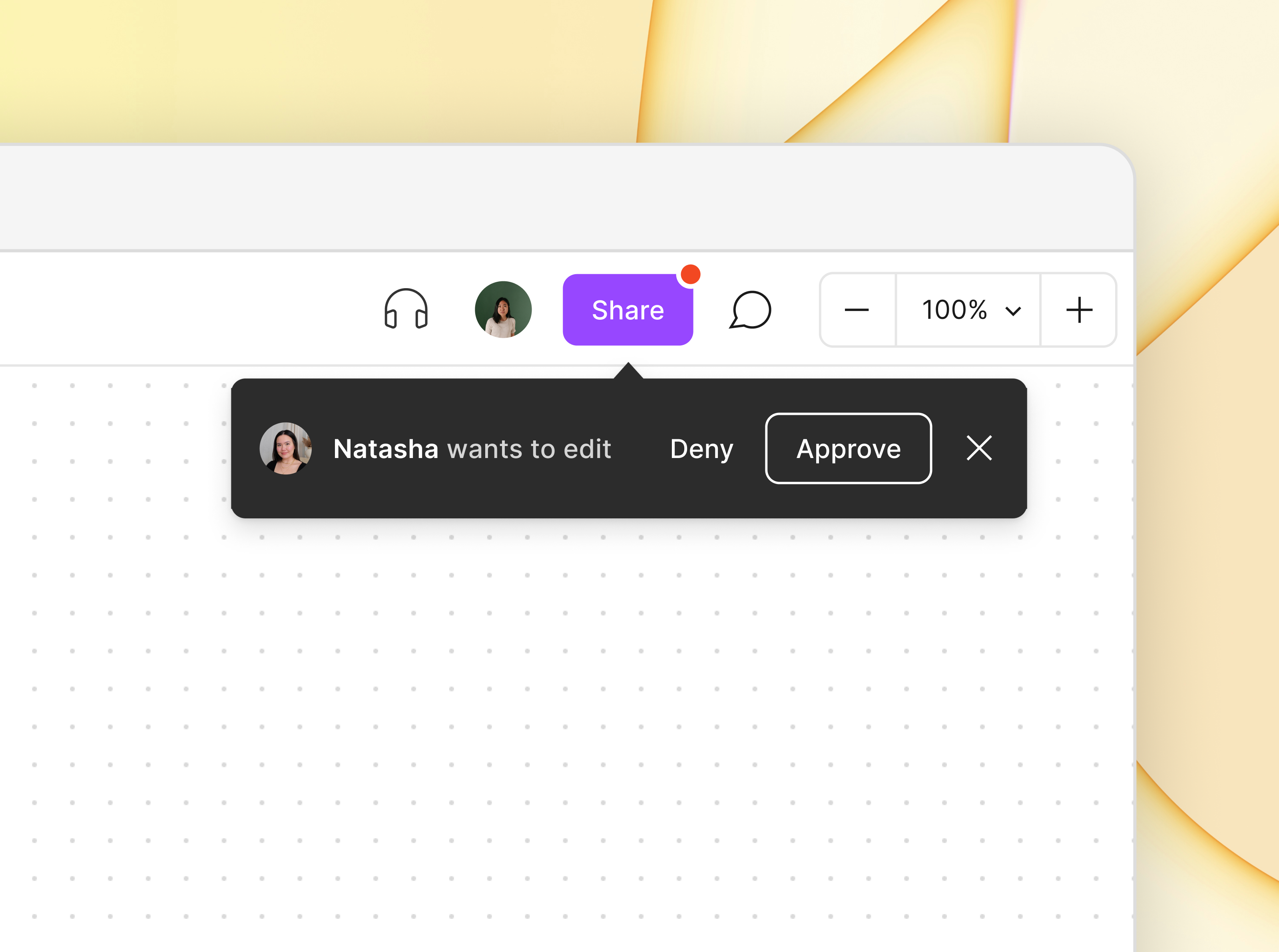Increase the canvas zoom level
This screenshot has height=952, width=1279.
(1078, 311)
